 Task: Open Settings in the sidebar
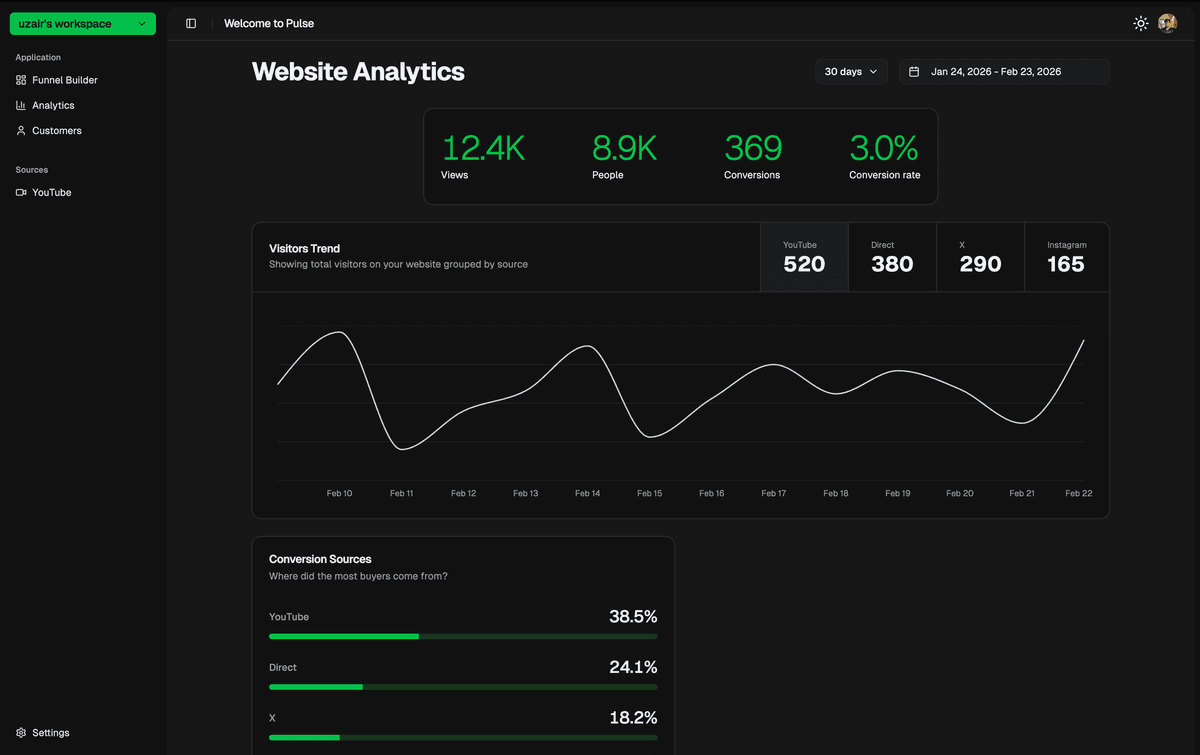click(x=51, y=733)
